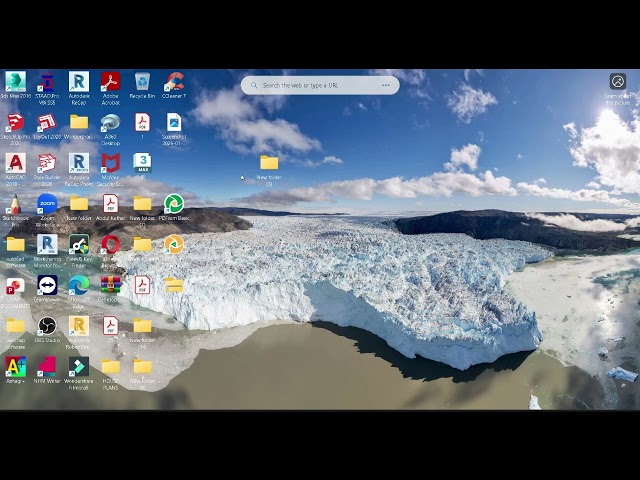Select the Azhagi+ shortcut icon
This screenshot has height=480, width=640.
coord(16,367)
